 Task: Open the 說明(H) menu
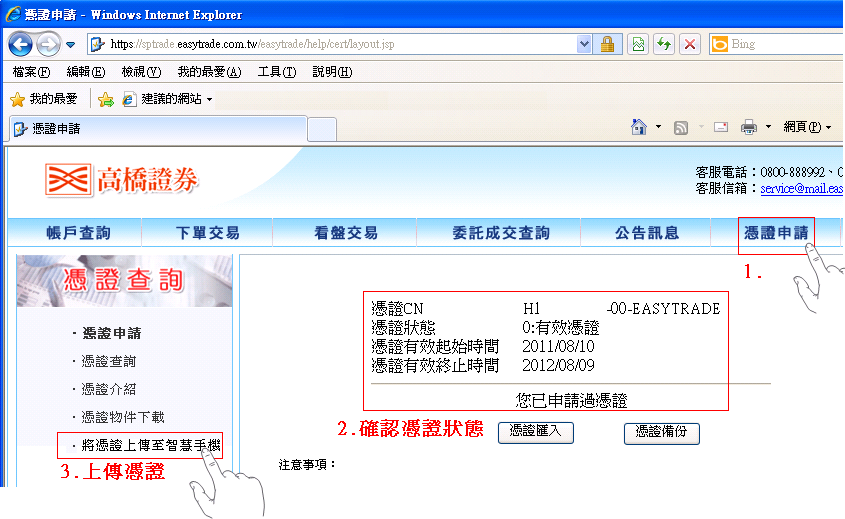pos(332,72)
